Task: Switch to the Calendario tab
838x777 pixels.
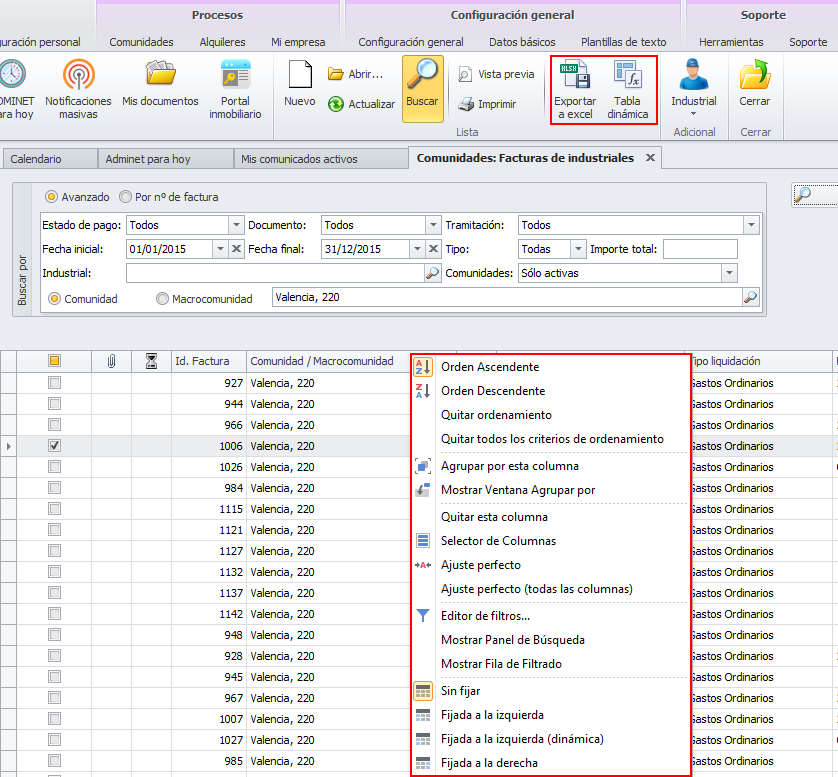Action: (x=36, y=159)
